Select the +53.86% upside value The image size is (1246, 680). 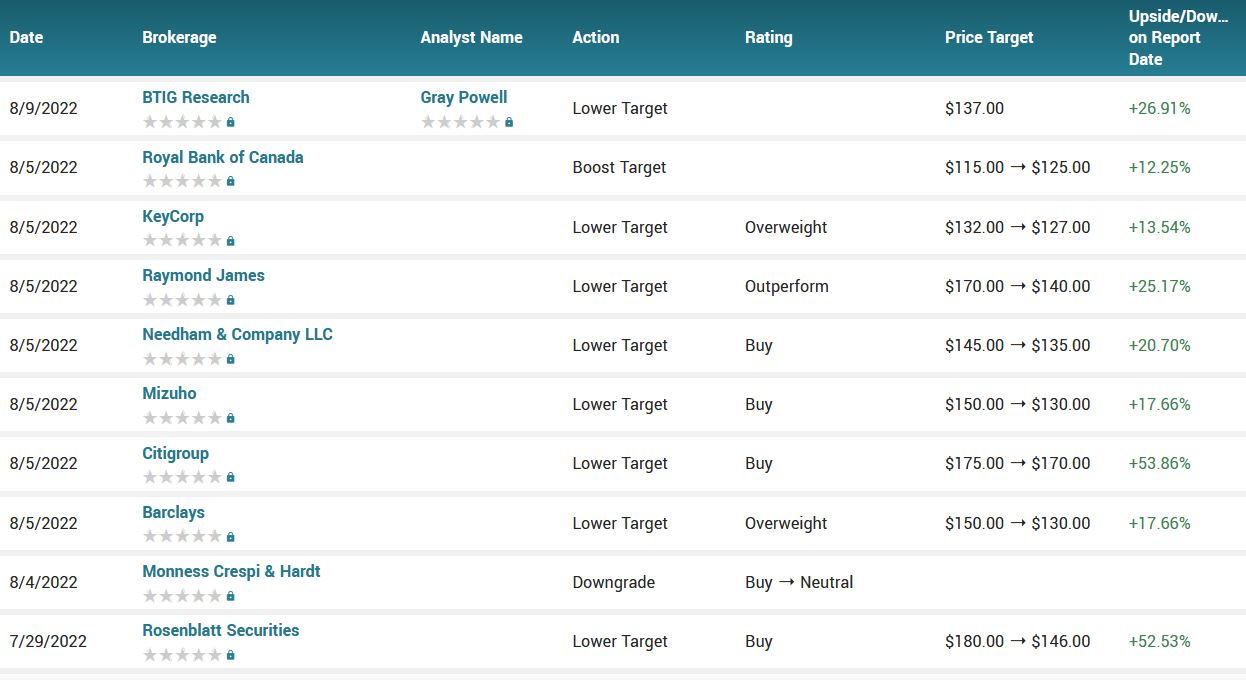pyautogui.click(x=1159, y=463)
